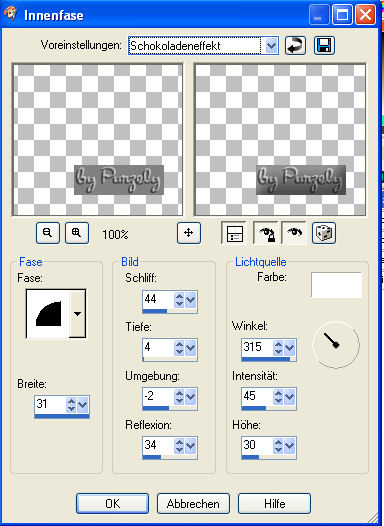Click OK to apply the bevel
The image size is (384, 526).
coord(112,504)
